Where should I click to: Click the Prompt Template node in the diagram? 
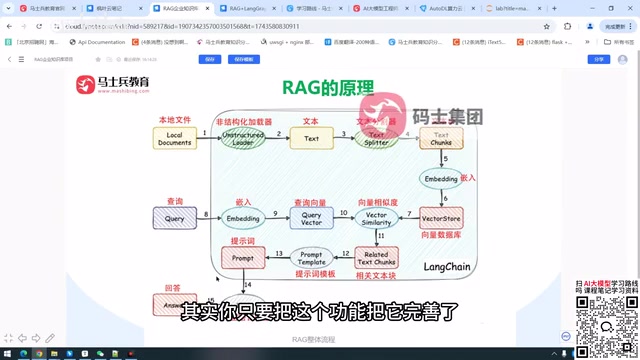311,258
